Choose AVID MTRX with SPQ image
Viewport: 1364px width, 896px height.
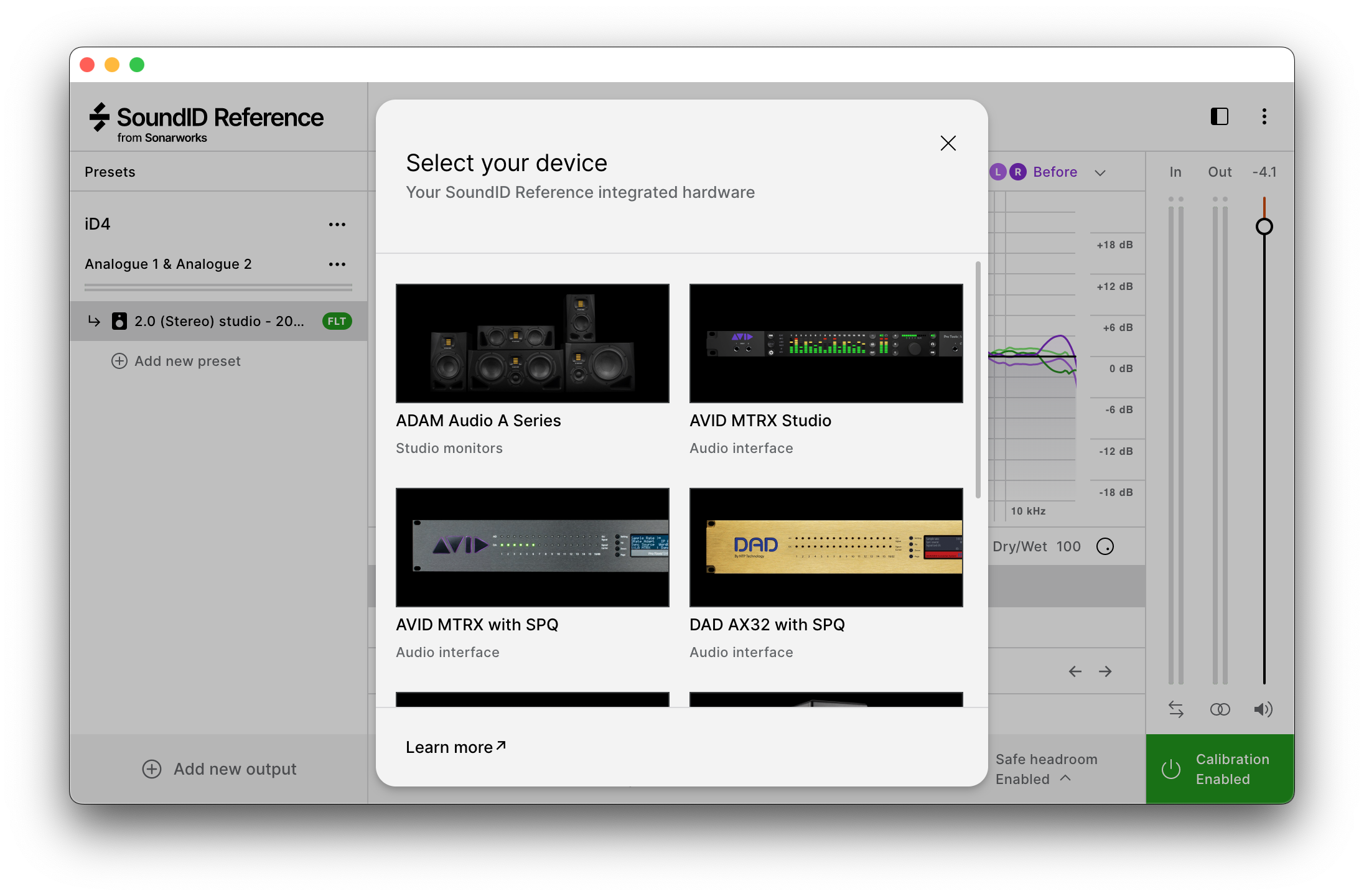533,548
